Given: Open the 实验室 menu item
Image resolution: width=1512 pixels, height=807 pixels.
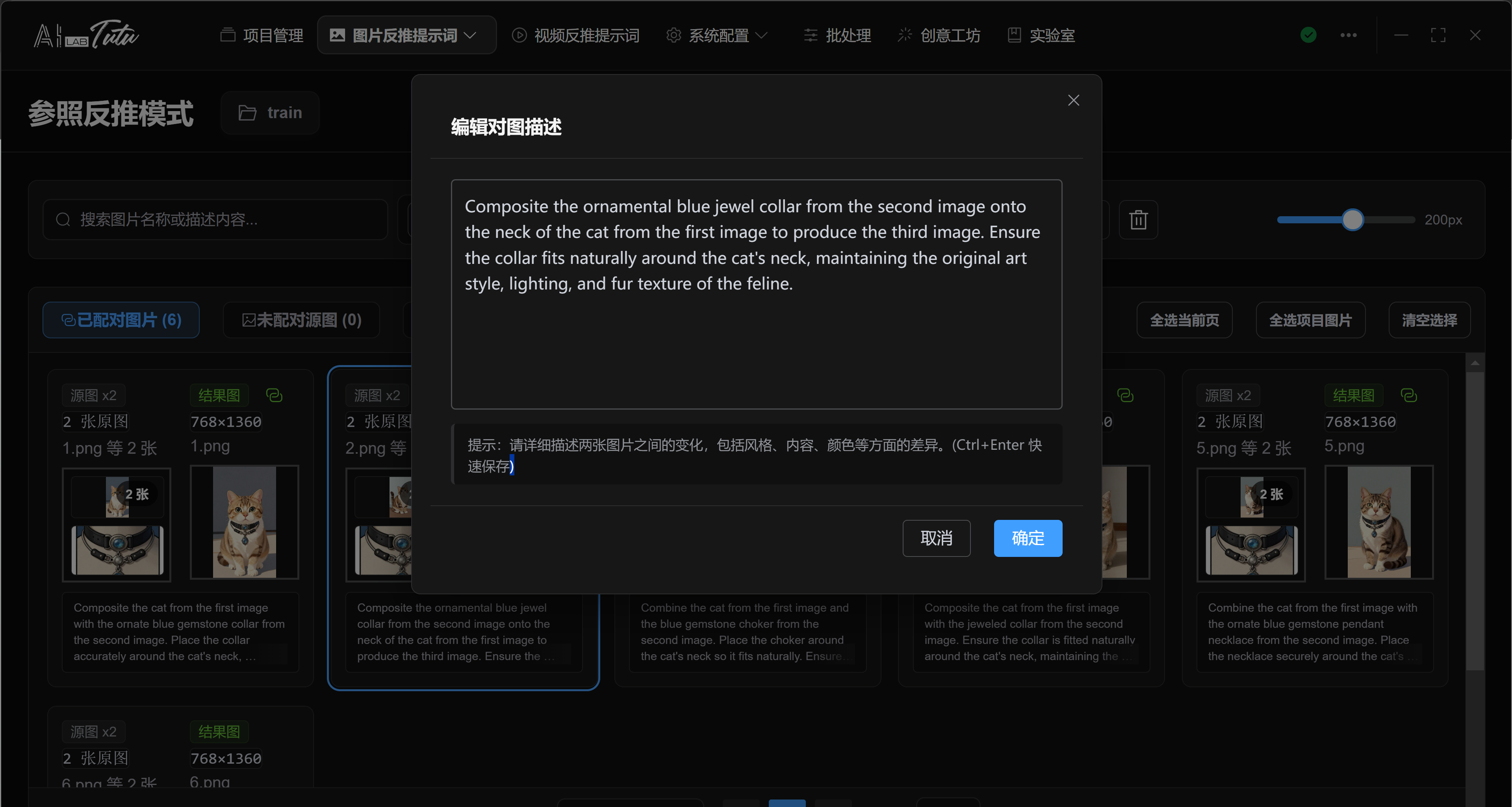Looking at the screenshot, I should coord(1041,35).
